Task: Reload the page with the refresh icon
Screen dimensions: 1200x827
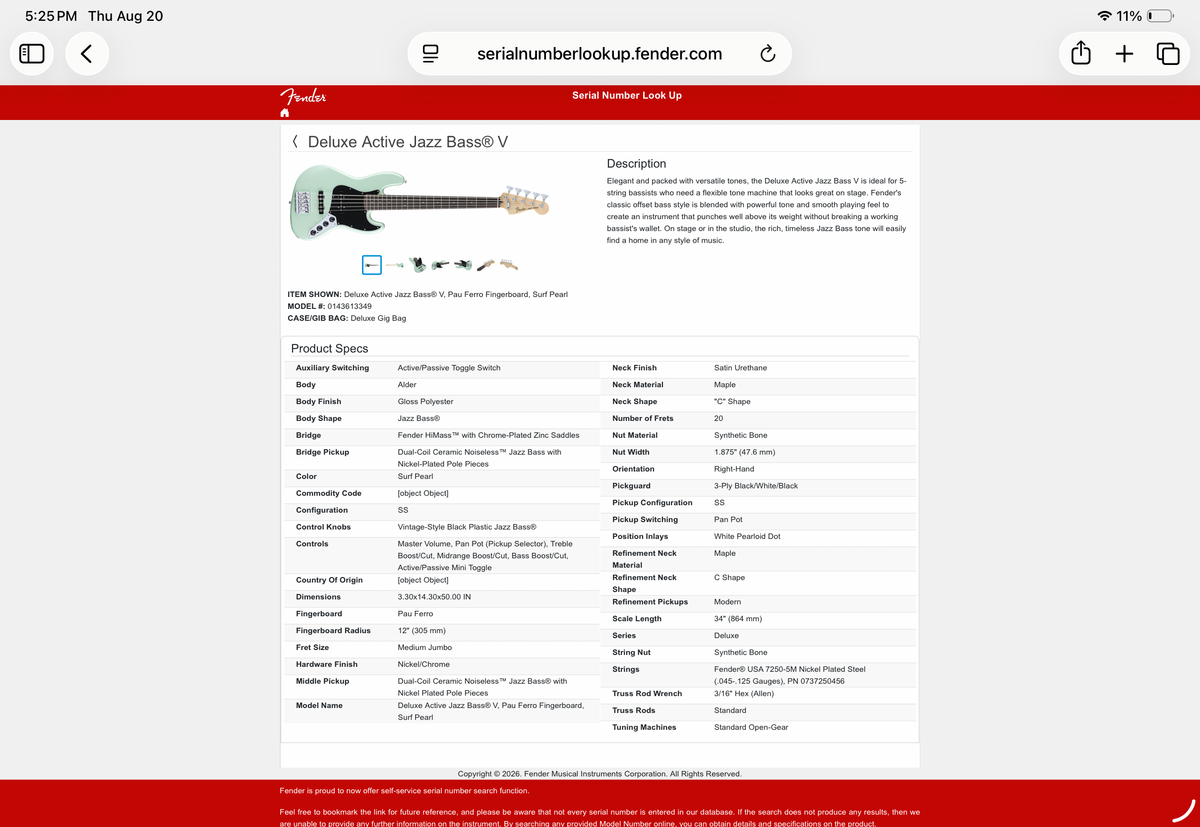Action: point(768,54)
